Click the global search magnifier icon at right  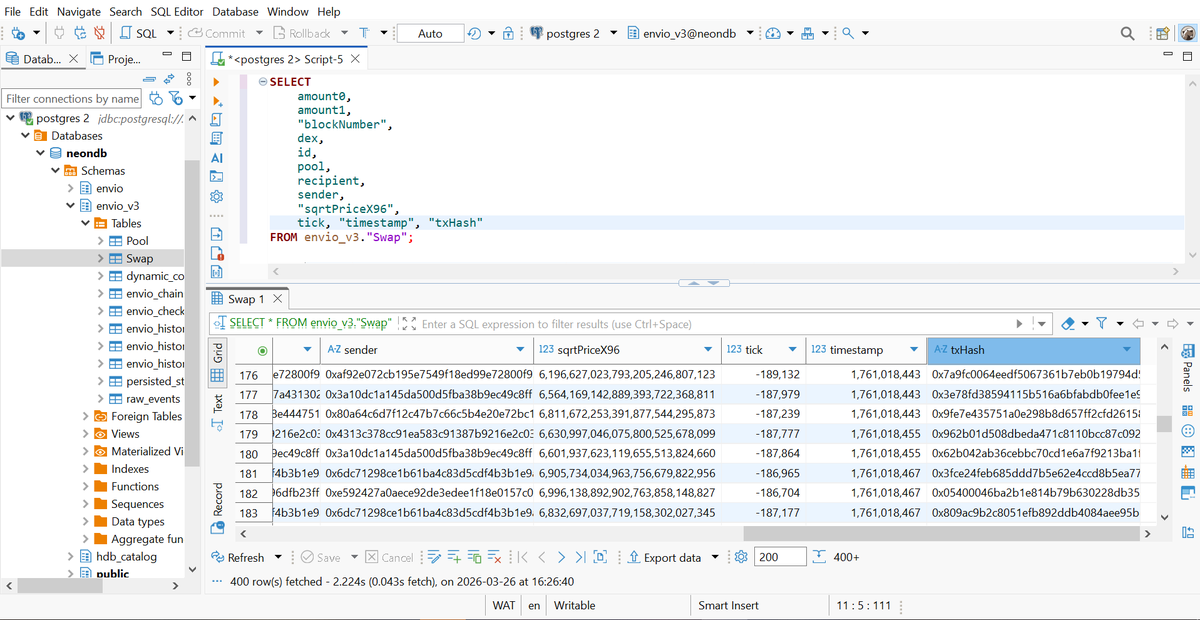1128,33
